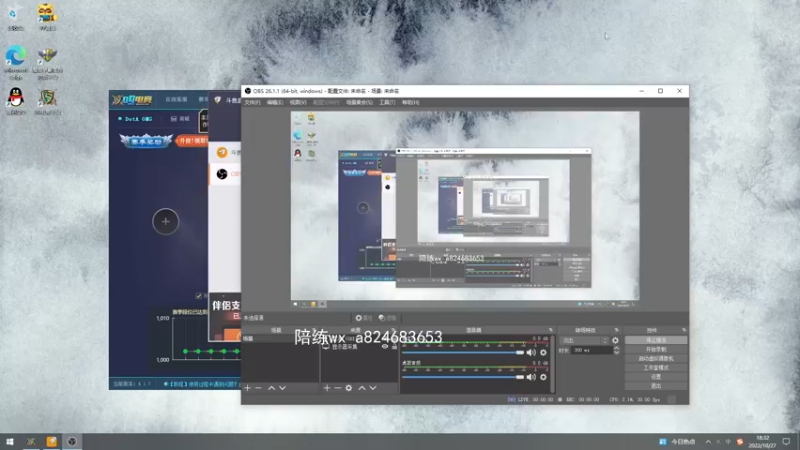Click the audio mixer vertical scrollbar
Viewport: 800px width, 450px height.
pyautogui.click(x=552, y=364)
